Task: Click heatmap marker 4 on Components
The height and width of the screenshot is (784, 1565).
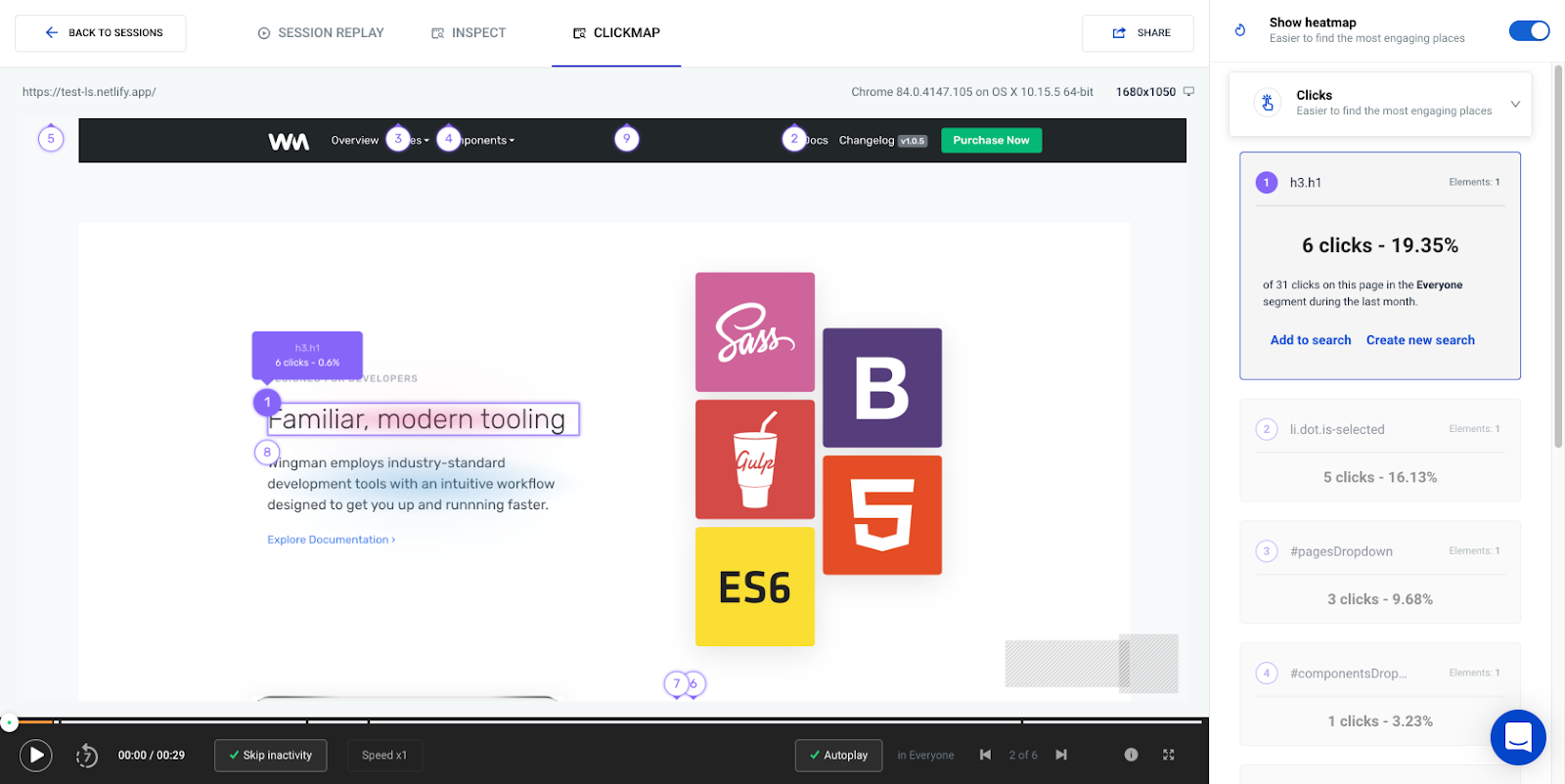Action: click(449, 139)
